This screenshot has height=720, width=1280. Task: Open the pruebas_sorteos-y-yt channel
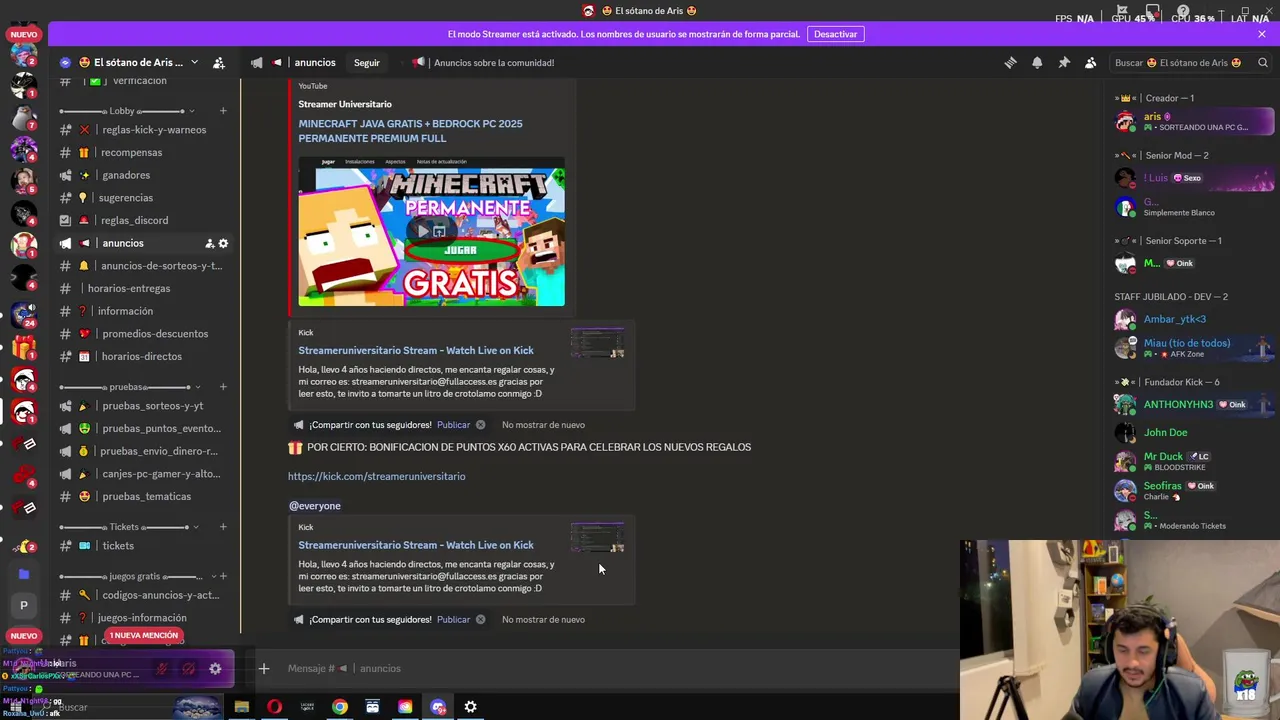click(x=143, y=406)
